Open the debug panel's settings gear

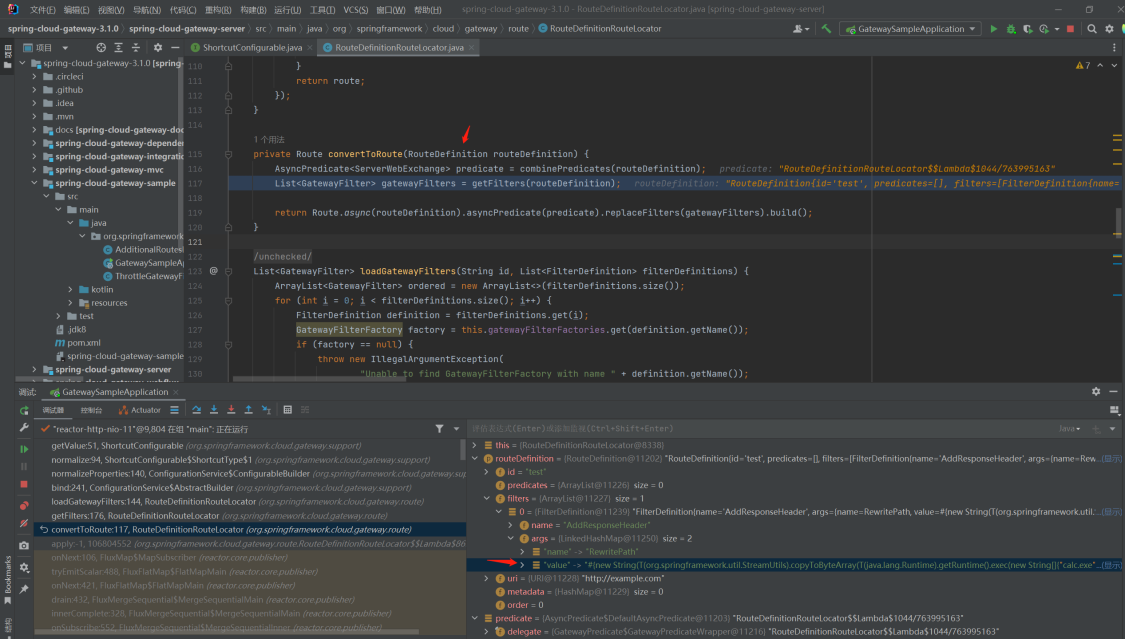click(1096, 392)
